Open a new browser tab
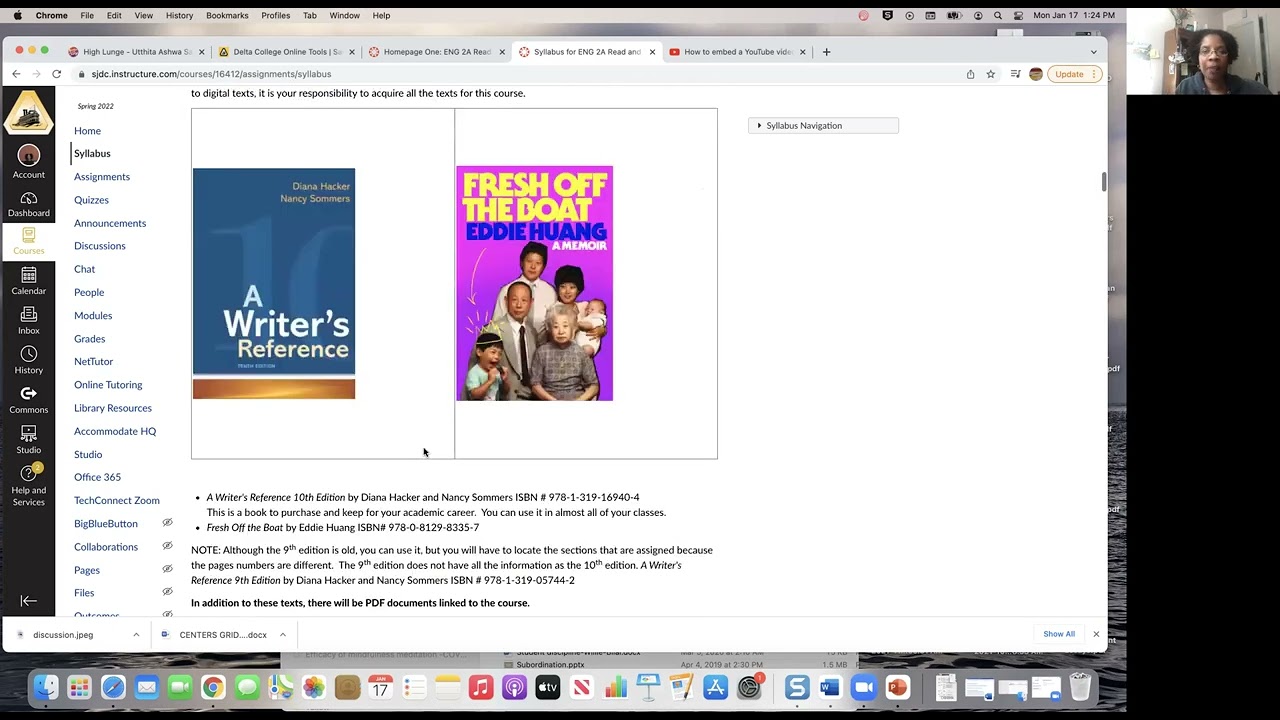The height and width of the screenshot is (720, 1280). [x=826, y=52]
